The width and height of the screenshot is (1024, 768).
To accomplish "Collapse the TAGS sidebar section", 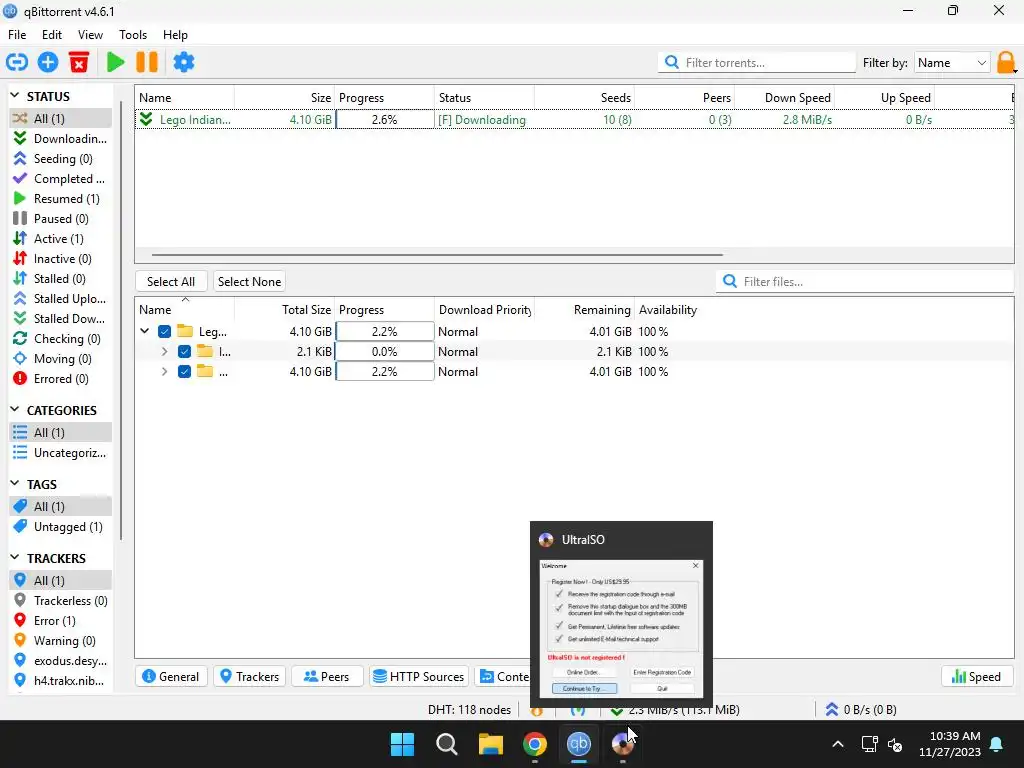I will click(x=15, y=484).
